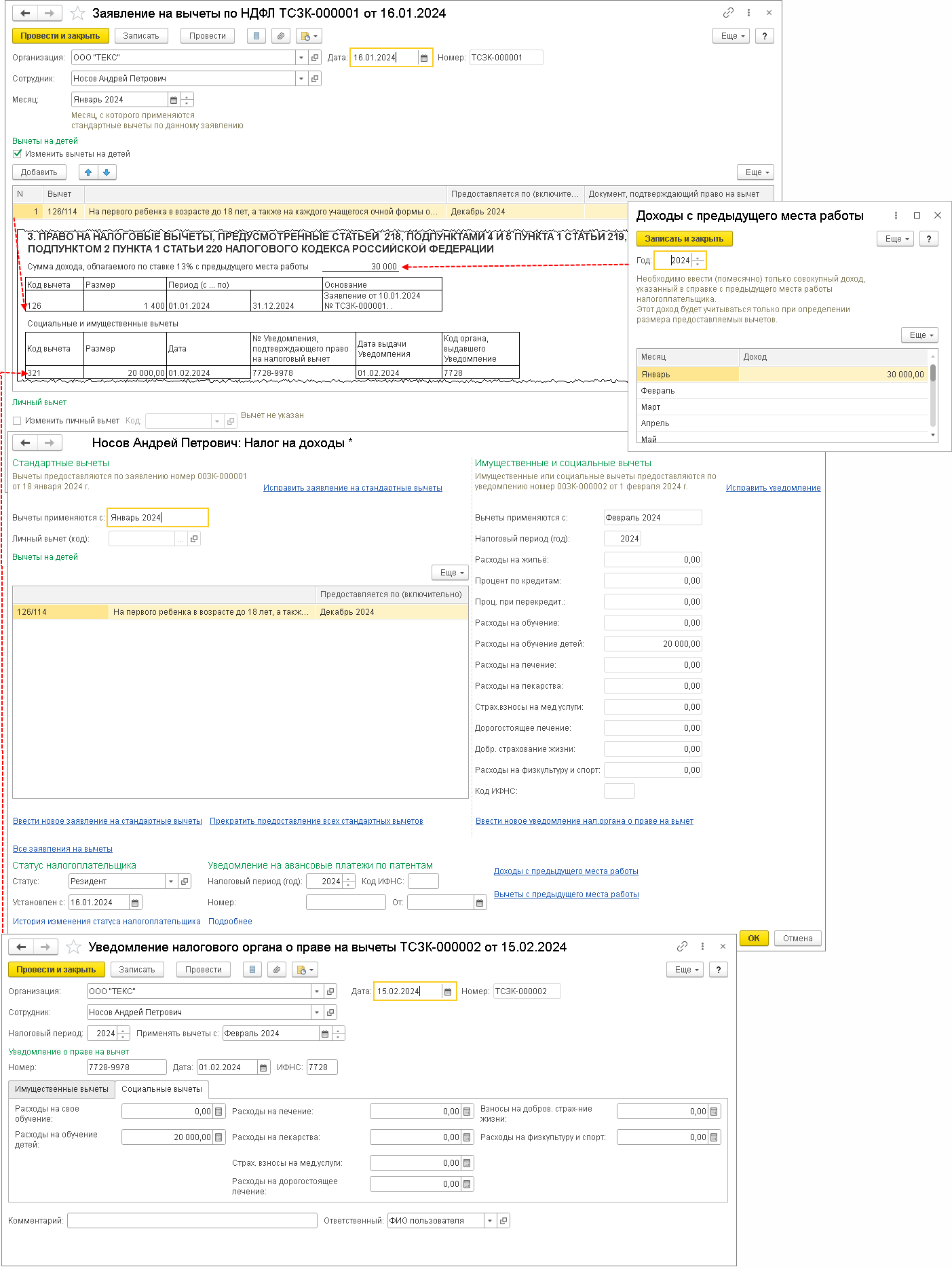
Task: Open calendar for Дата 16.01.2024
Action: (424, 58)
